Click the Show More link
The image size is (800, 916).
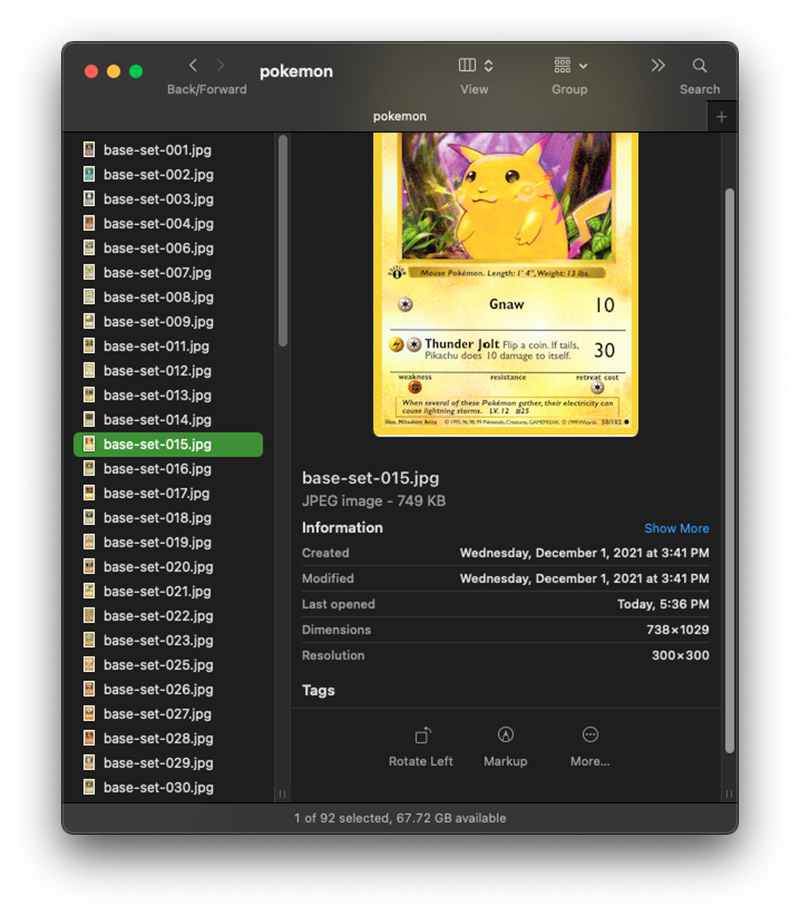tap(676, 528)
